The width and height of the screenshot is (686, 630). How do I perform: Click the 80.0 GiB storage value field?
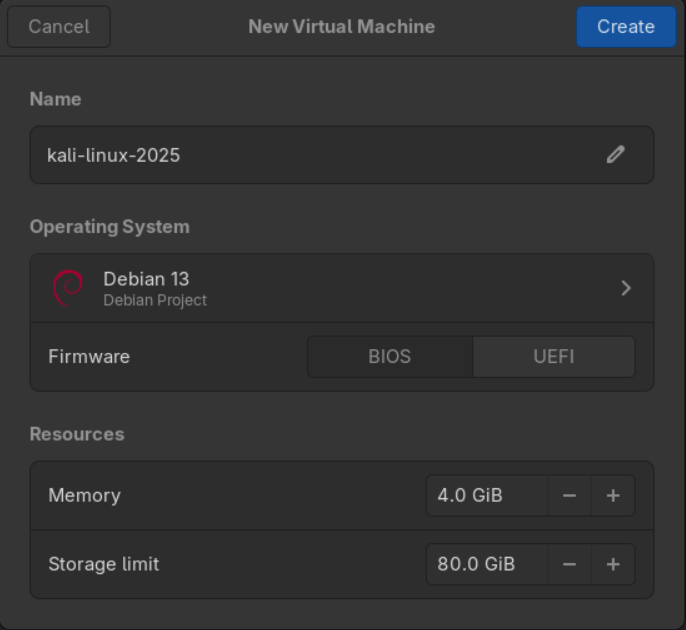pyautogui.click(x=486, y=565)
